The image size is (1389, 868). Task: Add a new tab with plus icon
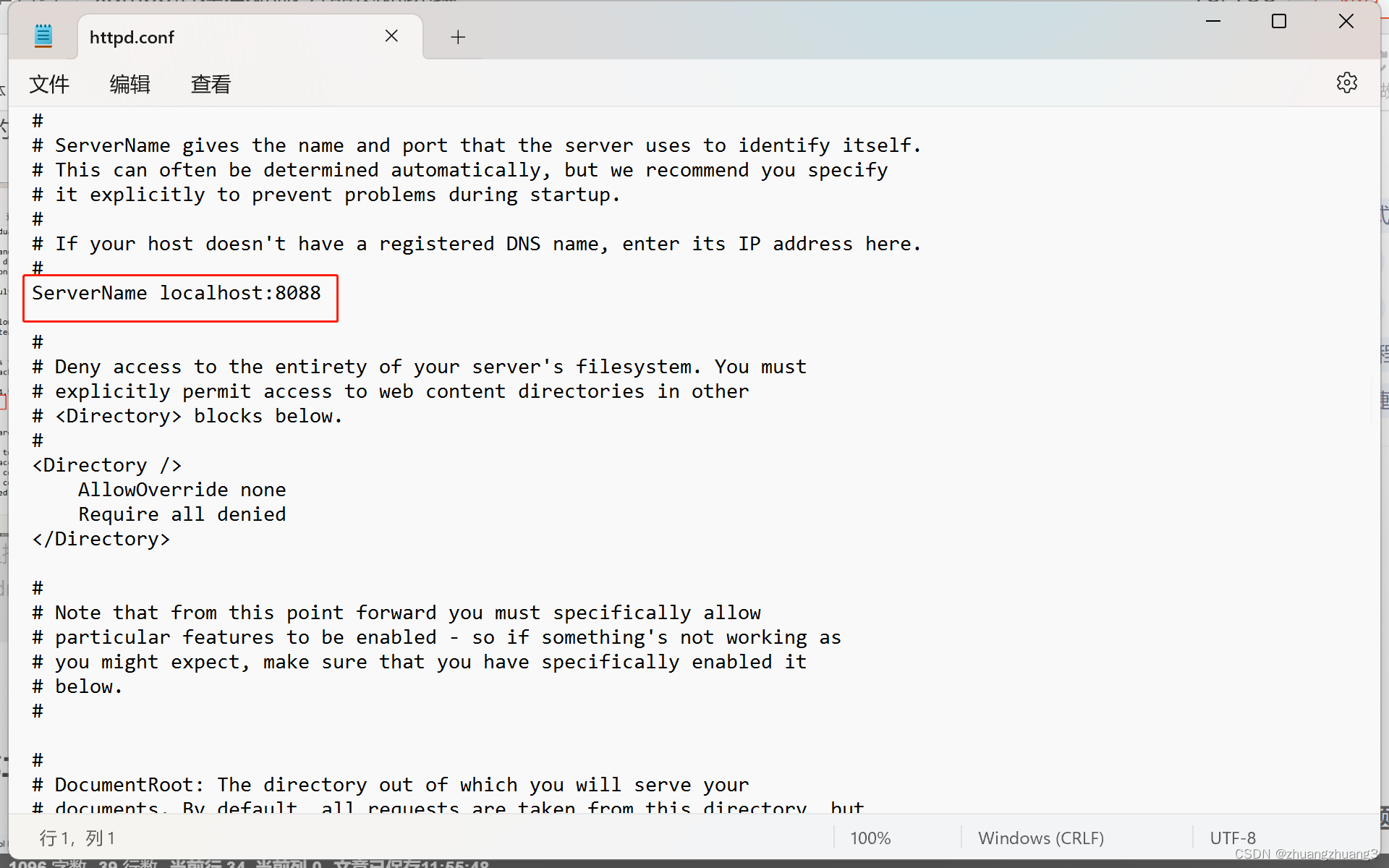click(458, 37)
